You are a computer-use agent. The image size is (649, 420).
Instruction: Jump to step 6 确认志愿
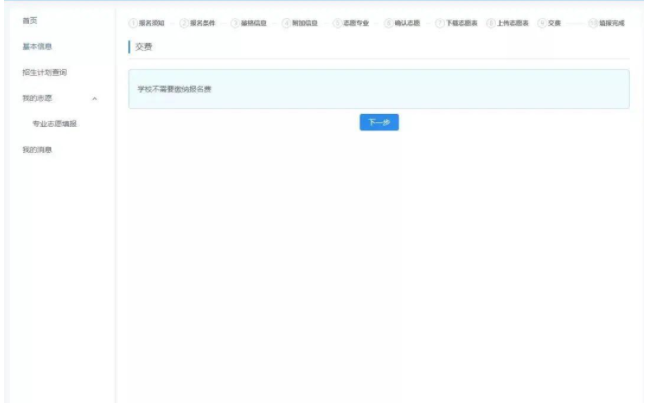point(402,23)
